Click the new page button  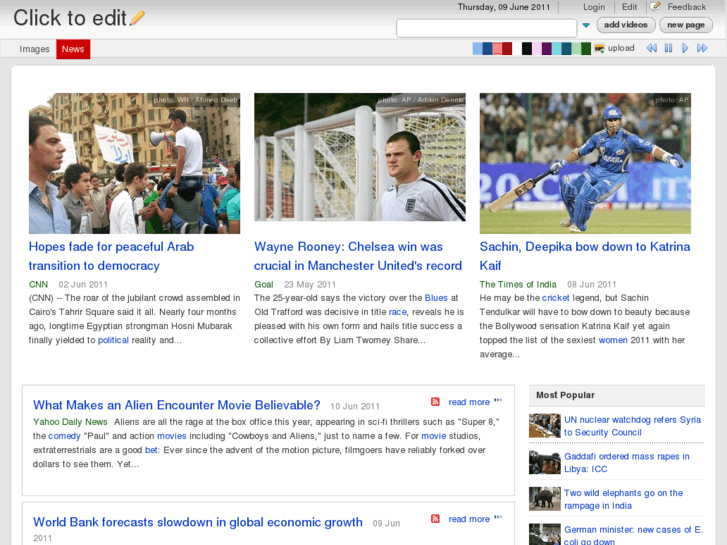tap(686, 25)
